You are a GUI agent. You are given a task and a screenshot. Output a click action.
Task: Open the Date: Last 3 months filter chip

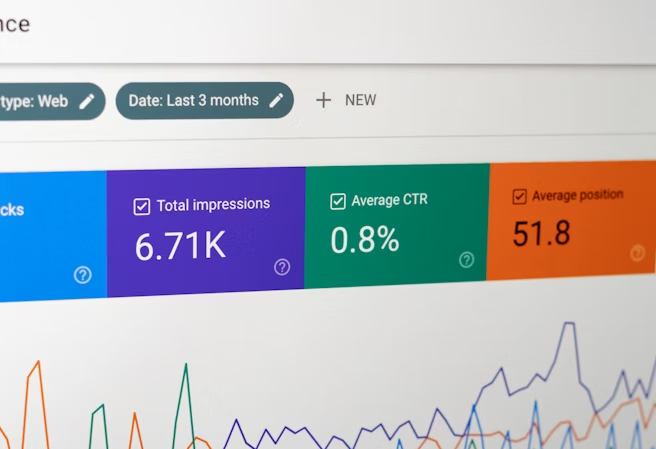193,100
